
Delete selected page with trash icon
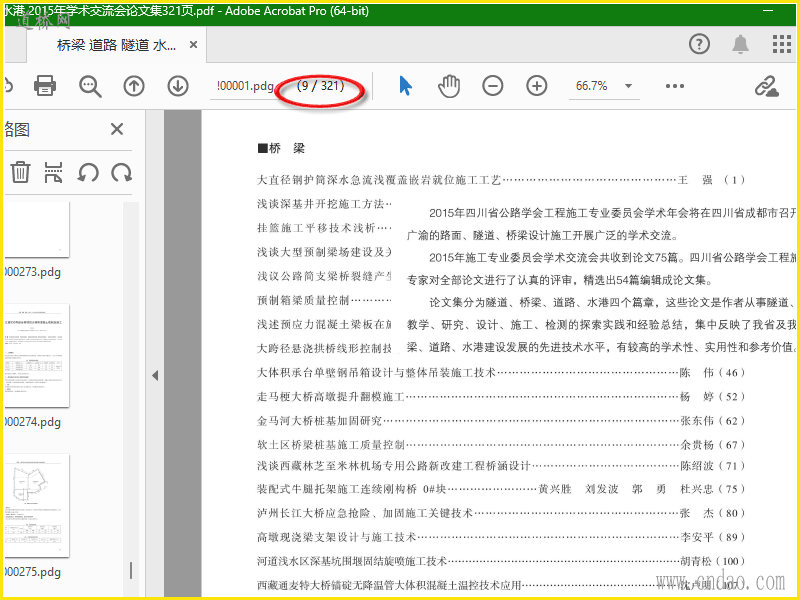click(20, 172)
